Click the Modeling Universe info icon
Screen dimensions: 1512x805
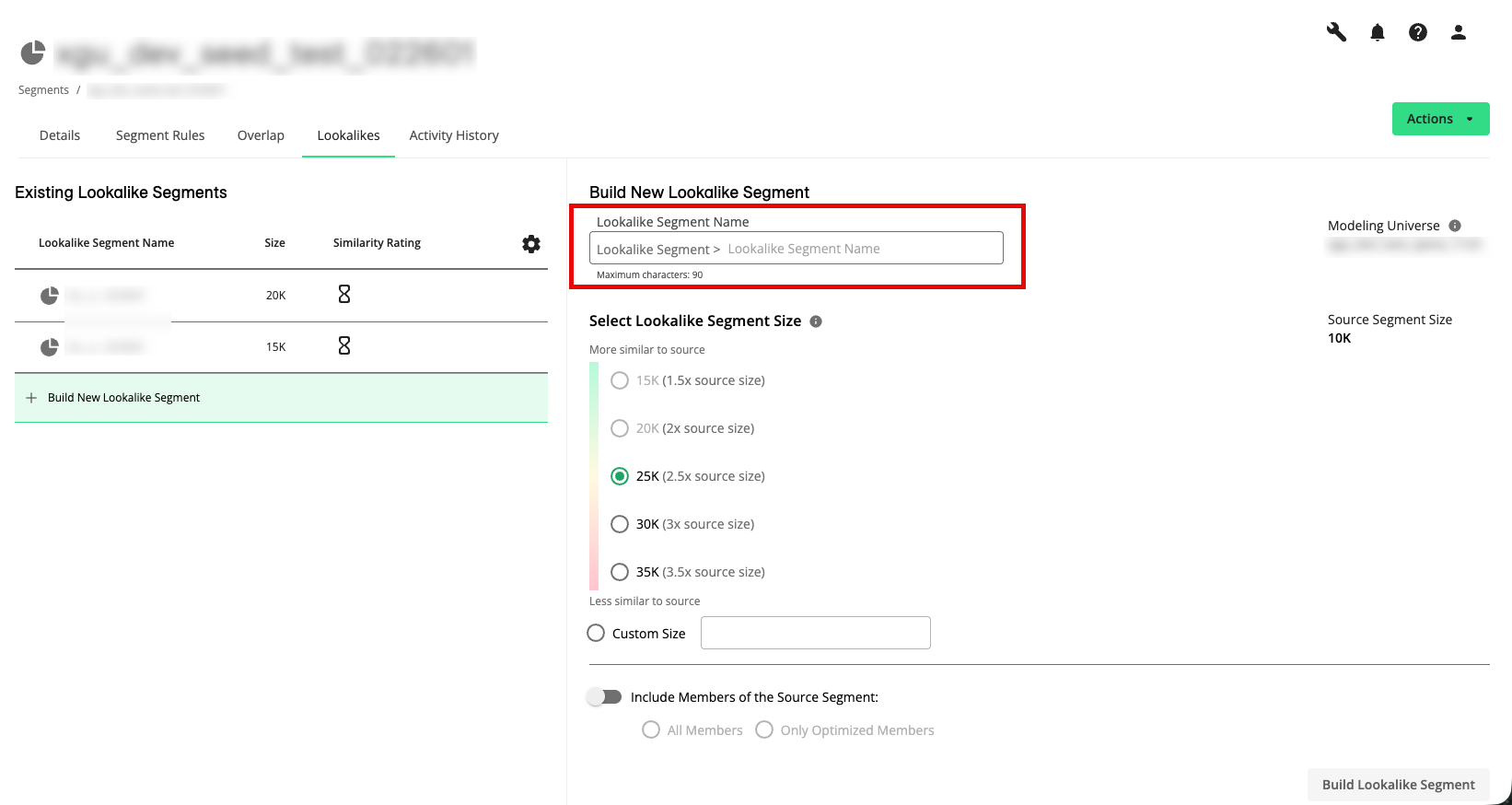coord(1455,226)
